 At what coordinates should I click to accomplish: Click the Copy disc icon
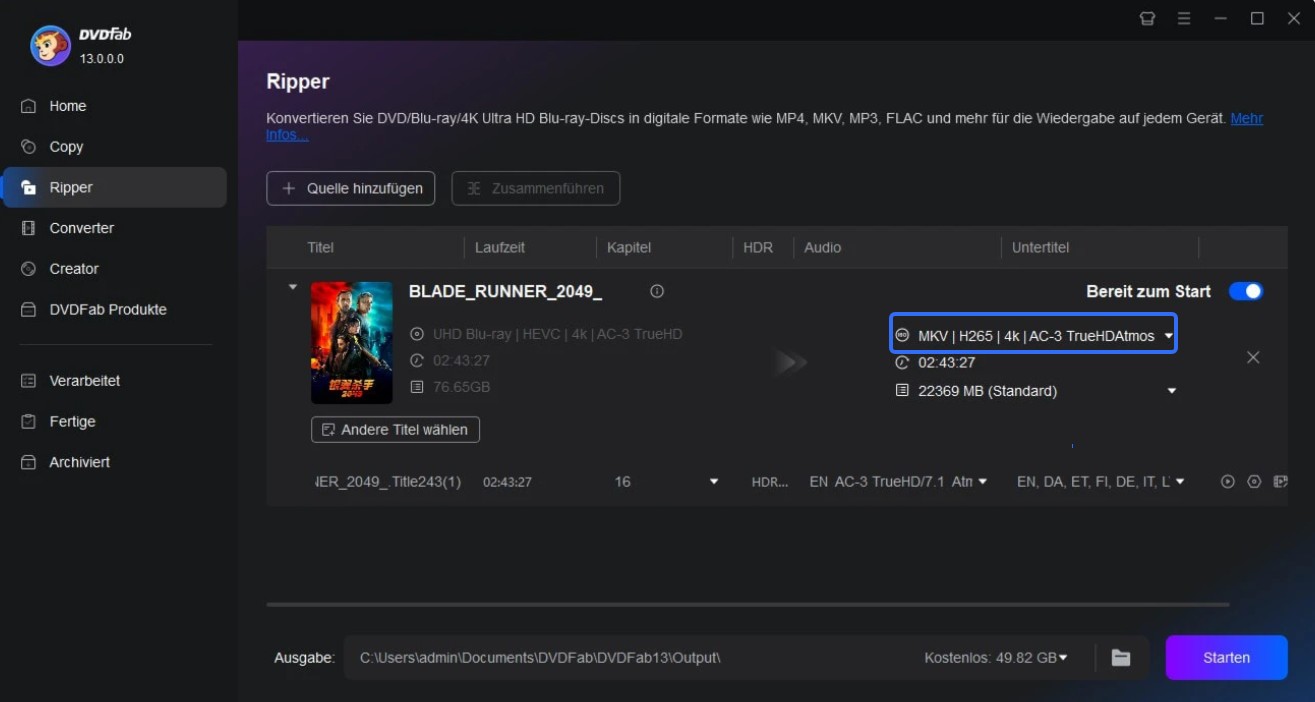[x=29, y=147]
